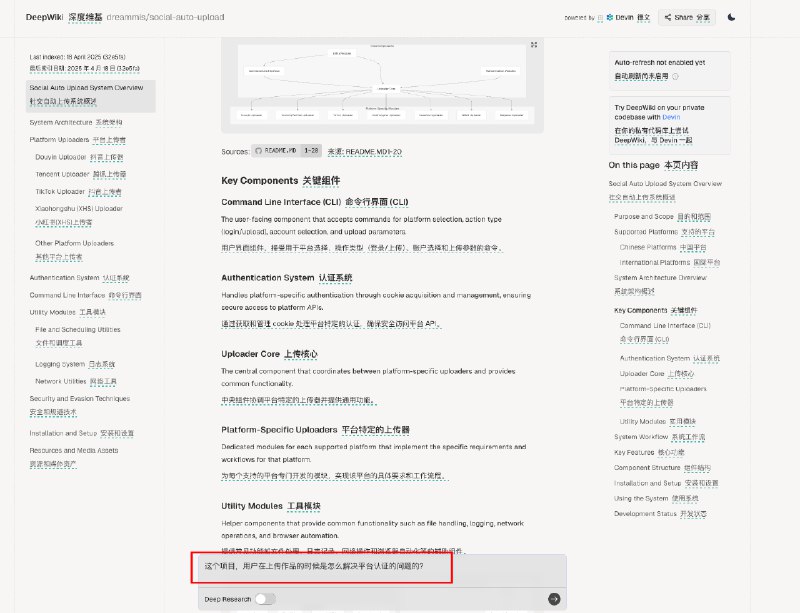Open Platform Uploaders sidebar page
This screenshot has width=800, height=613.
(x=78, y=140)
